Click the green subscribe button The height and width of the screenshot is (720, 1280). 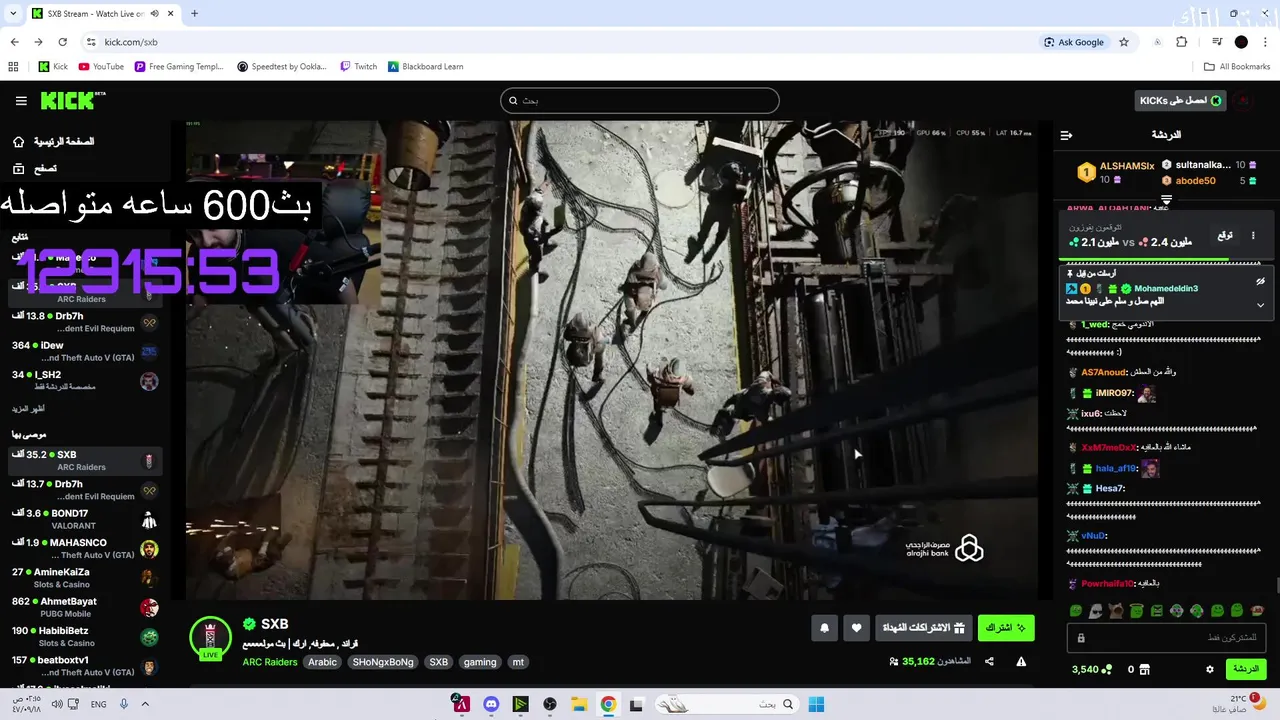click(x=1006, y=628)
